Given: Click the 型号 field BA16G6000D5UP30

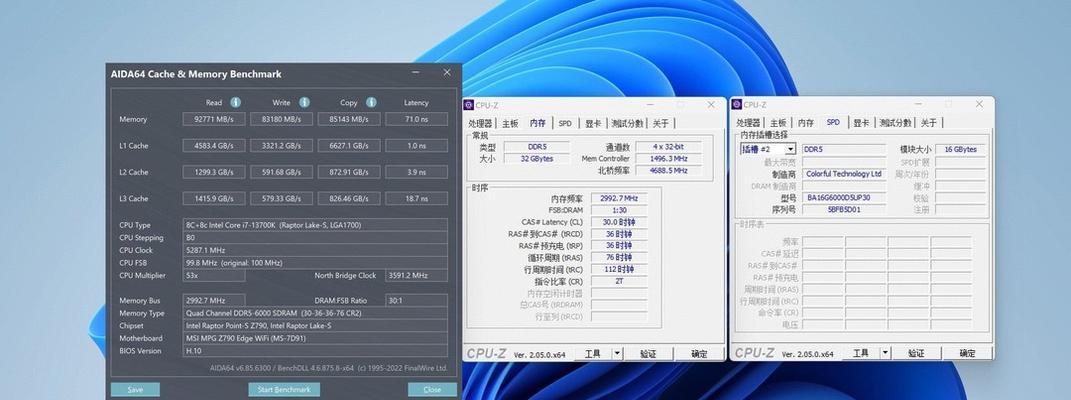Looking at the screenshot, I should tap(844, 198).
